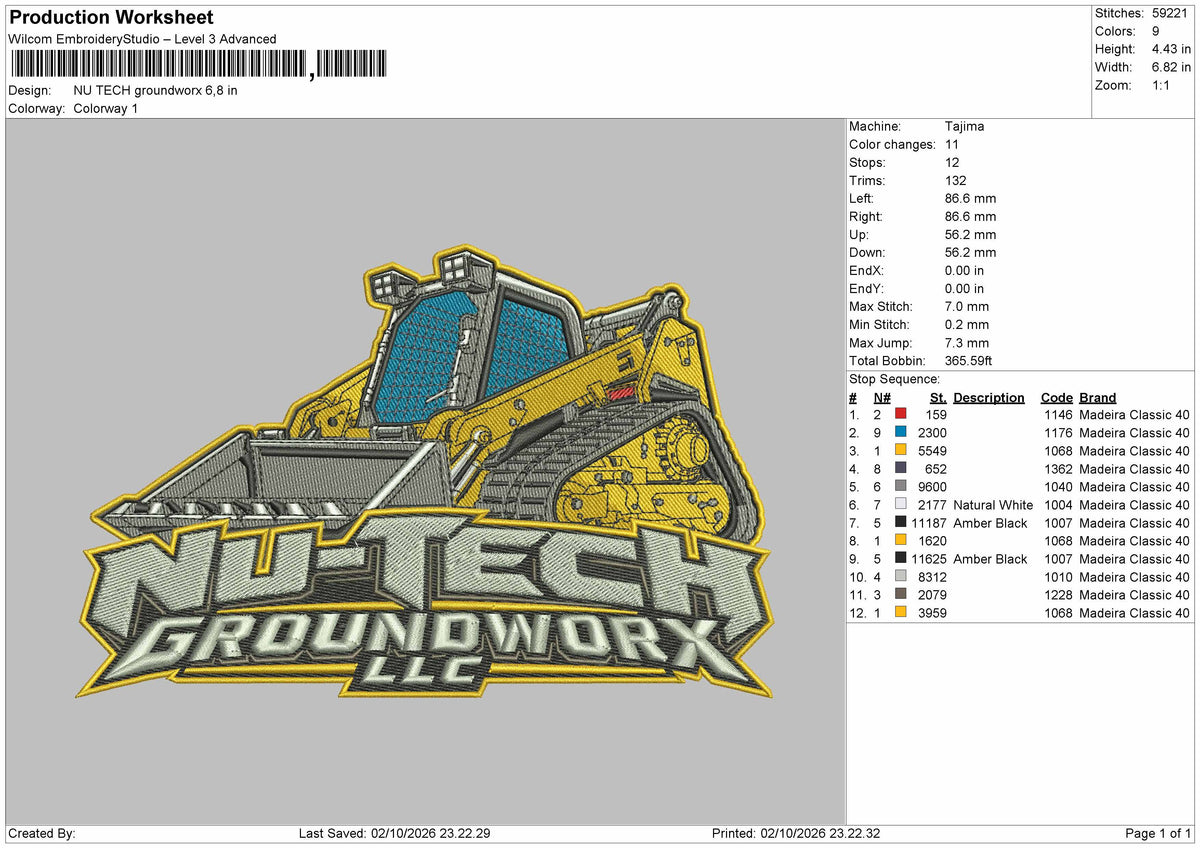This screenshot has height=848, width=1200.
Task: Select the yellow swatch in stop row 3
Action: click(x=901, y=451)
